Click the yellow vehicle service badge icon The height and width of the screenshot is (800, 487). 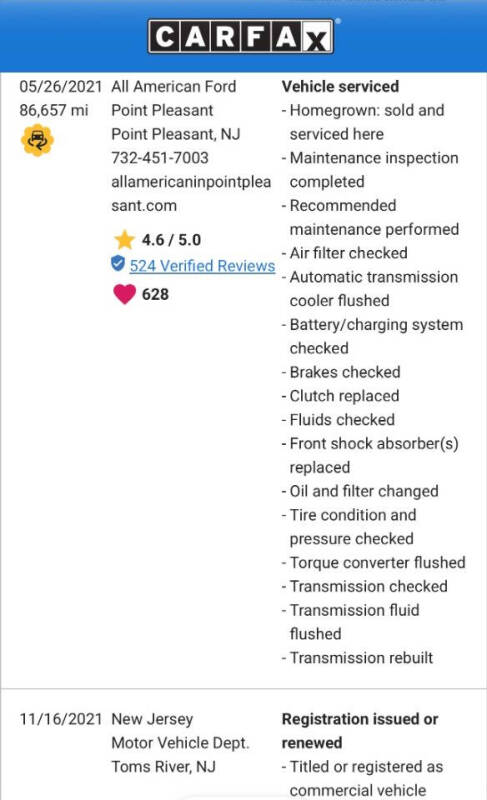click(x=37, y=140)
